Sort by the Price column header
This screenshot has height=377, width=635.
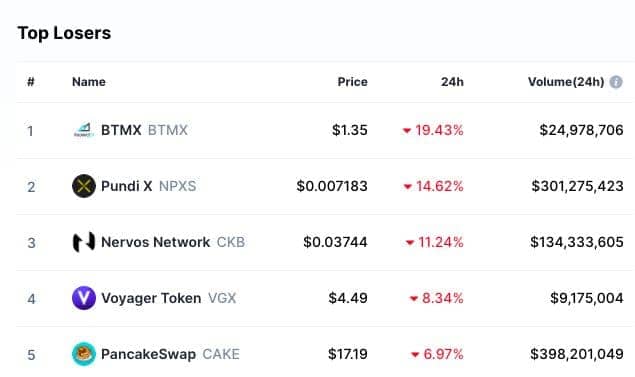point(352,82)
